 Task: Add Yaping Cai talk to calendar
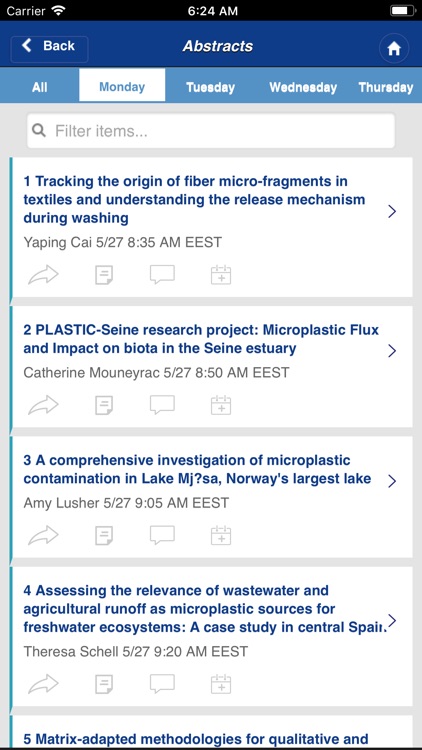(x=221, y=275)
